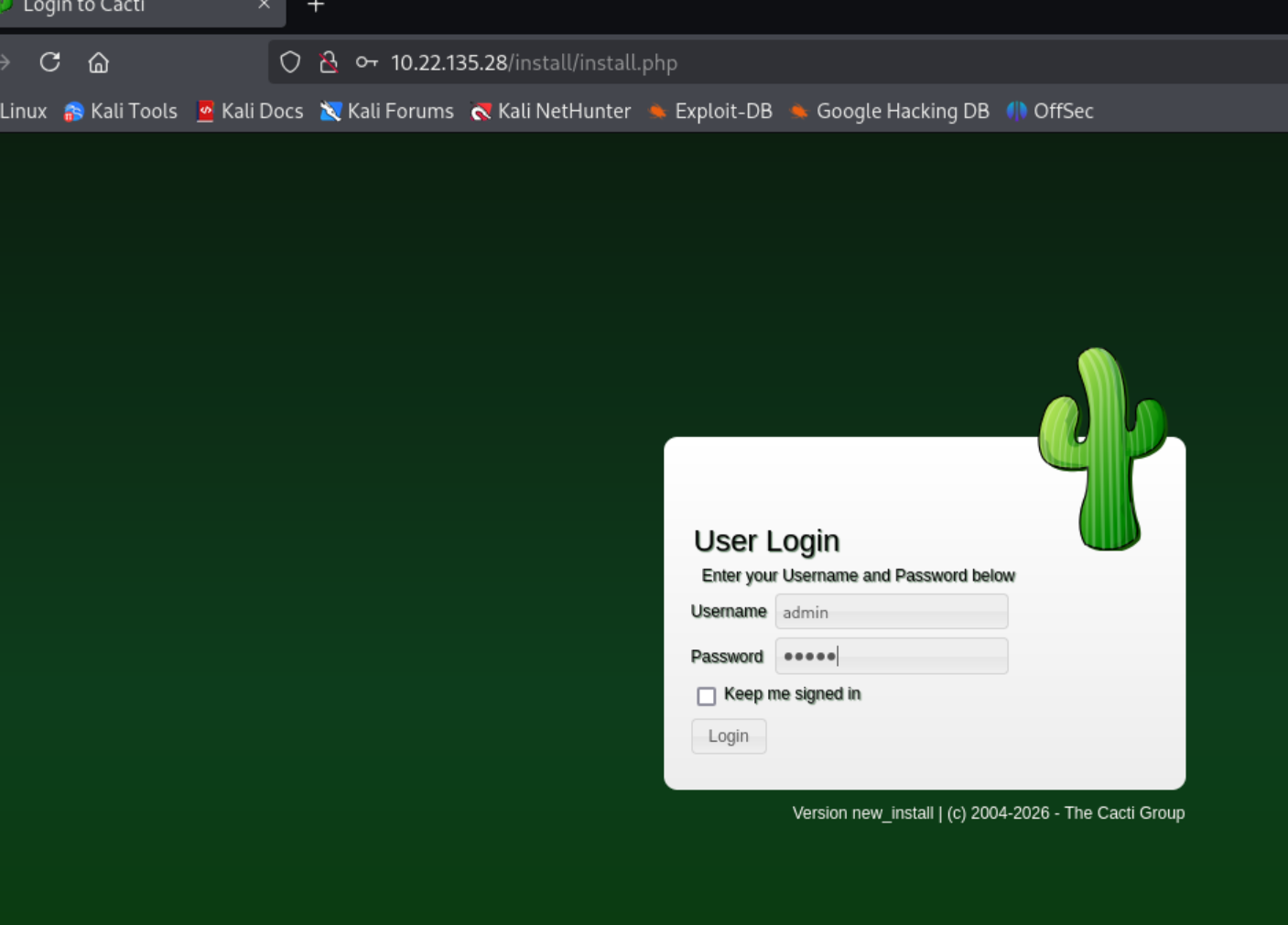Focus the address bar URL
The height and width of the screenshot is (925, 1288).
point(534,62)
